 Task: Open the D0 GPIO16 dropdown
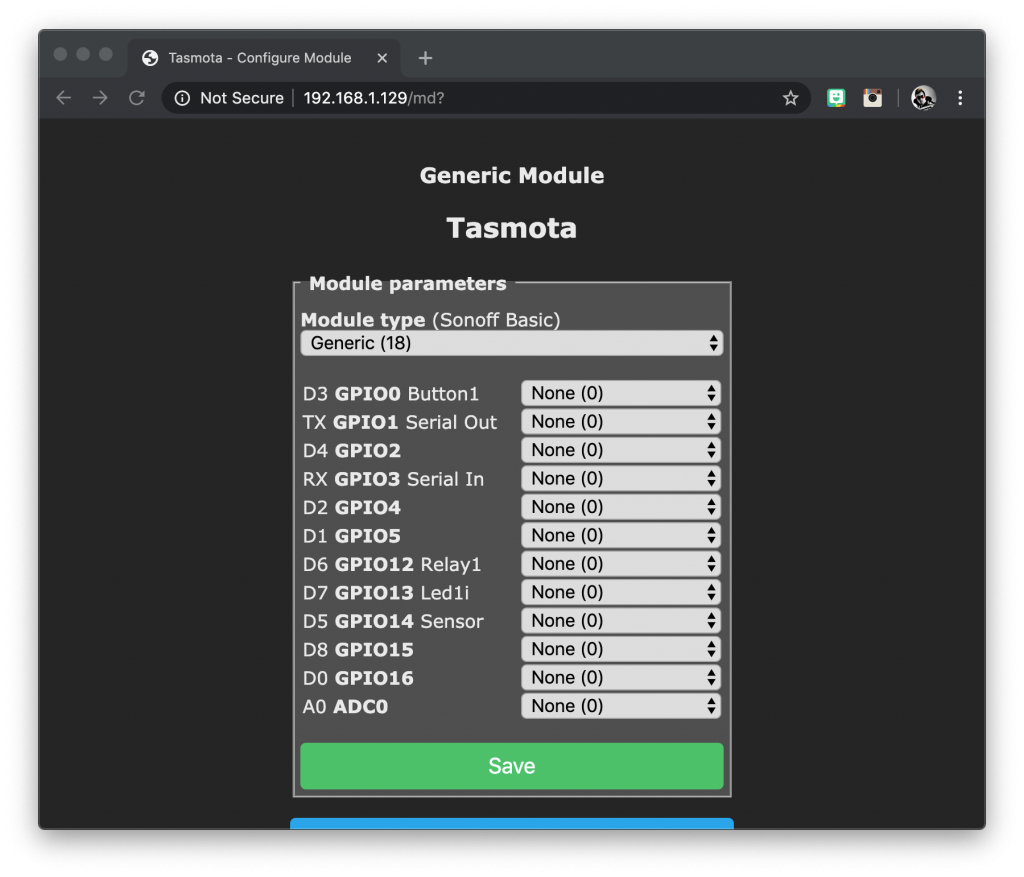(621, 677)
